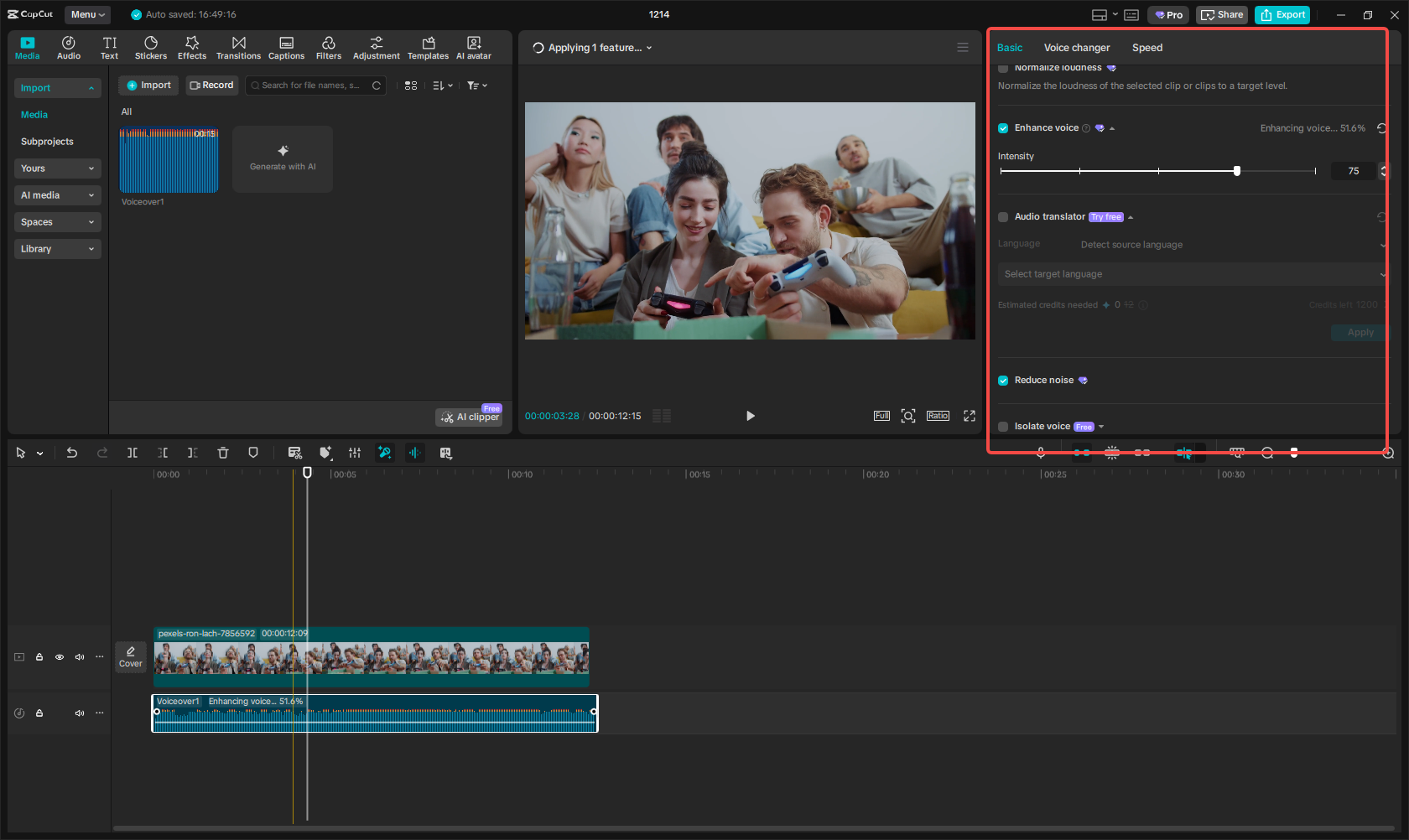Enable the Audio translator checkbox
The image size is (1409, 840).
[x=1003, y=217]
